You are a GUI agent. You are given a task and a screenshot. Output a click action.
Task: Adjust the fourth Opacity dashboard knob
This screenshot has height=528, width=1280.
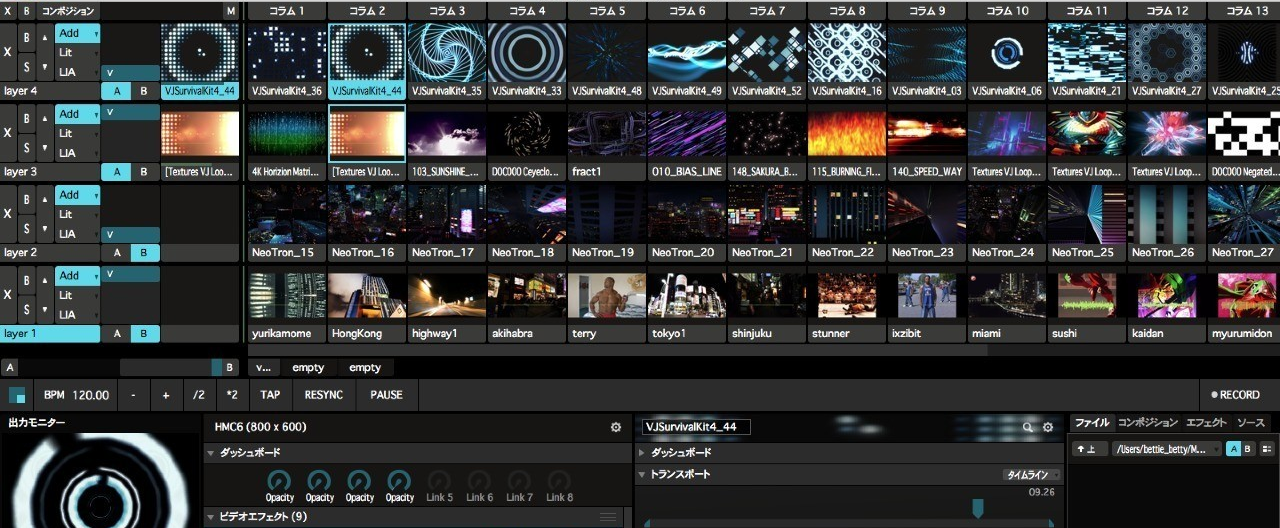[399, 480]
